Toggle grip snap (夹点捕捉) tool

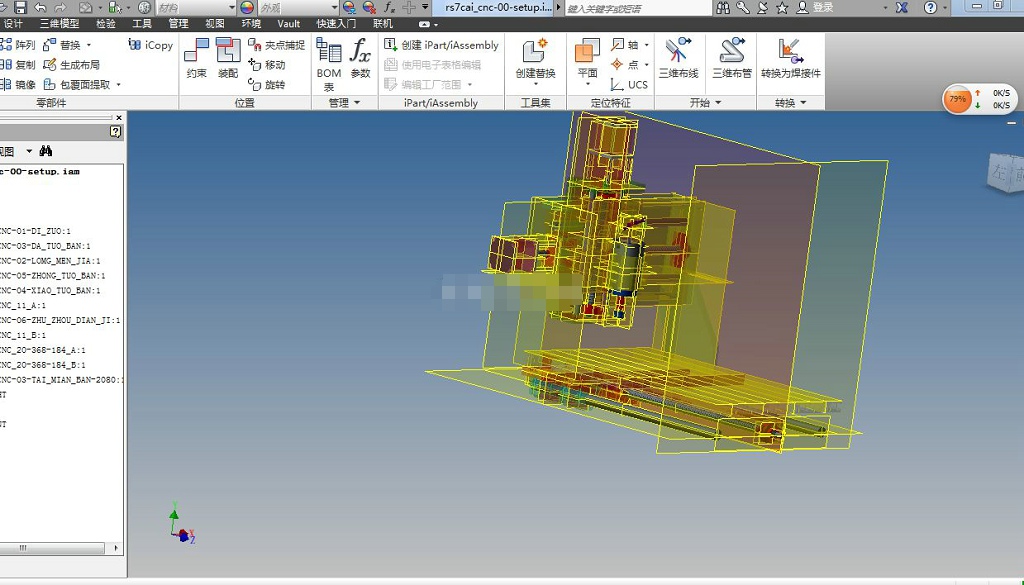click(276, 45)
